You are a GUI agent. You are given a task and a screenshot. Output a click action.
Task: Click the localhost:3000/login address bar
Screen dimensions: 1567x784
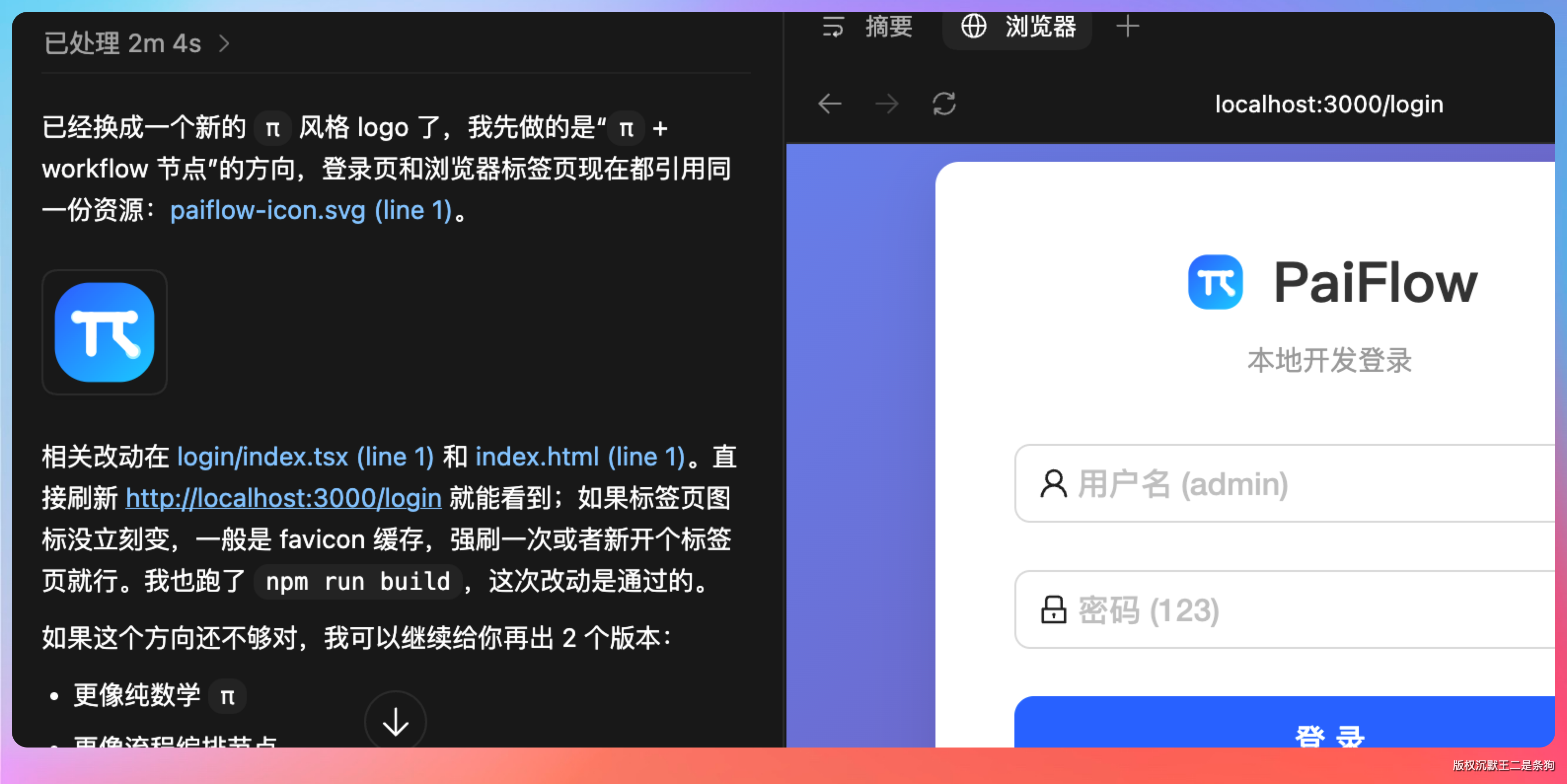pos(1329,105)
